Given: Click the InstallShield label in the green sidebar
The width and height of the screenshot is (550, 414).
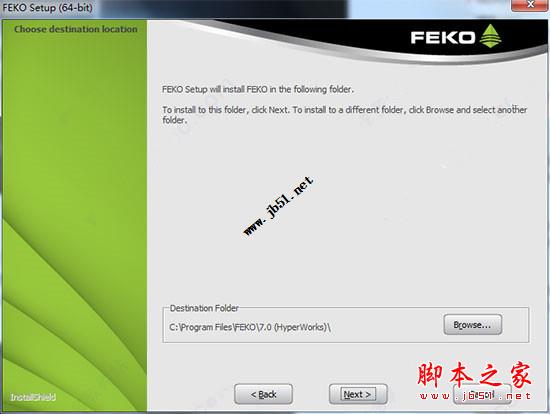Looking at the screenshot, I should tap(33, 397).
